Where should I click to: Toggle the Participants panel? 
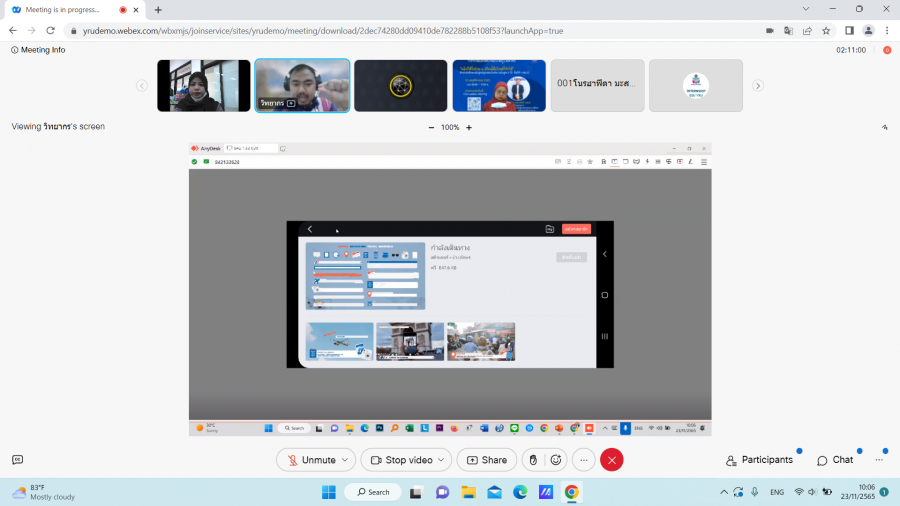coord(759,460)
